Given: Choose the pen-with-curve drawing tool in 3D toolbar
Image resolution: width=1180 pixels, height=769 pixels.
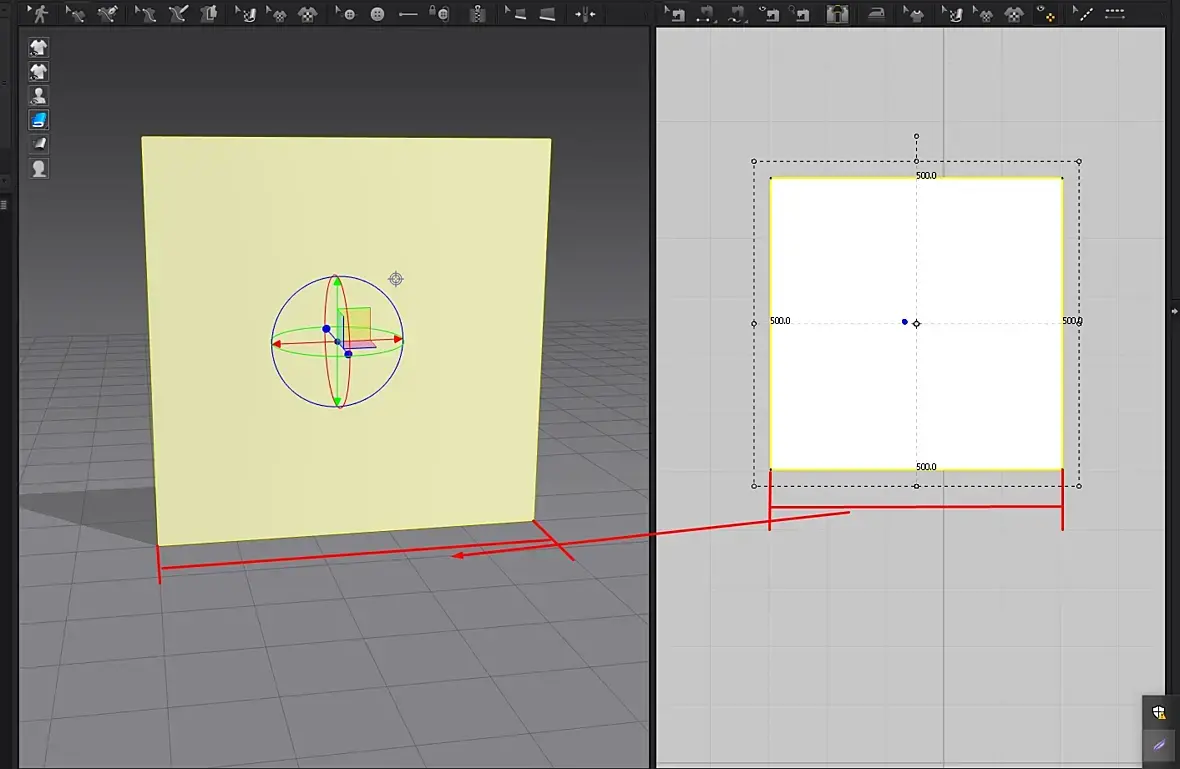Looking at the screenshot, I should click(108, 14).
